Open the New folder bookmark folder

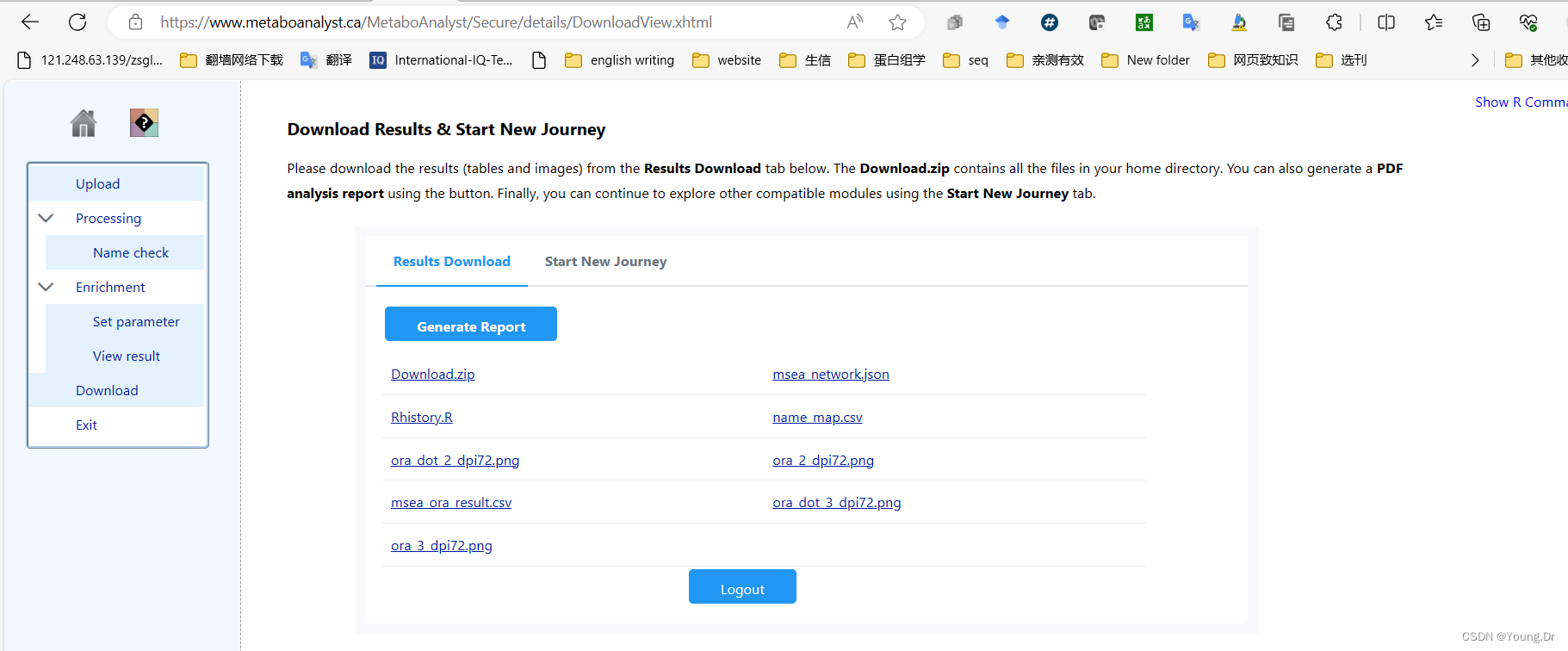[1145, 60]
